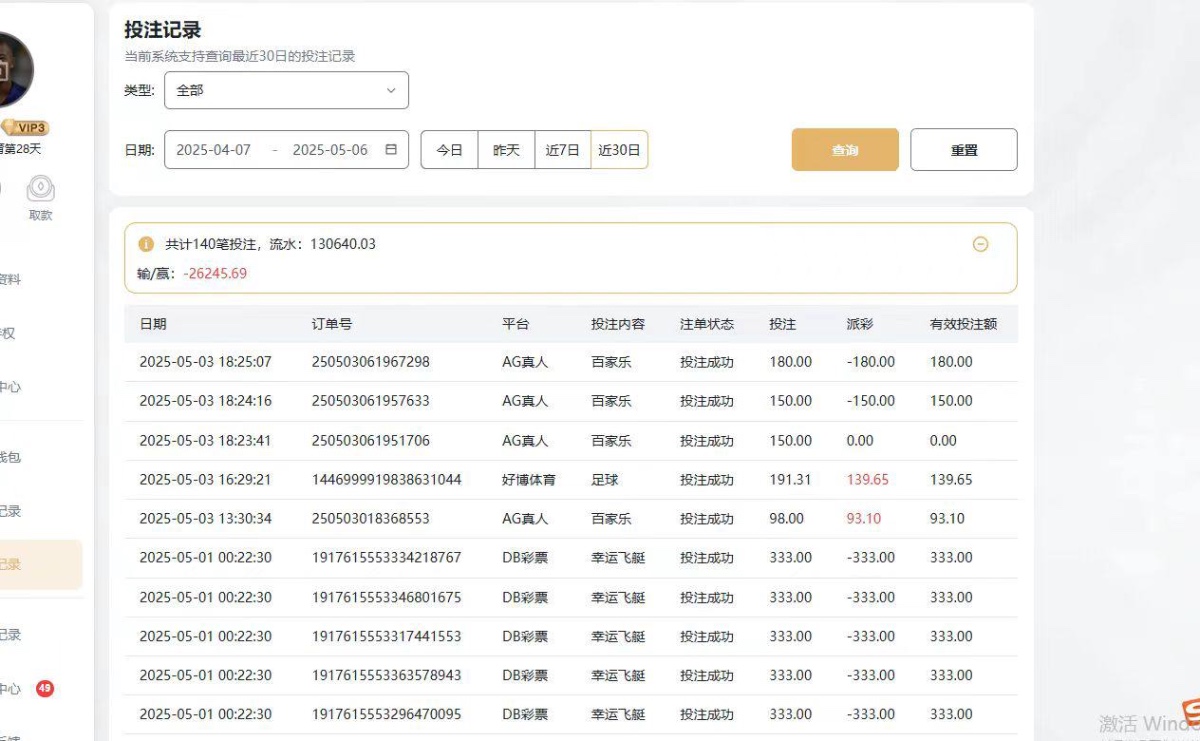Screen dimensions: 1200x741
Task: Click the 查询 query button
Action: click(844, 149)
